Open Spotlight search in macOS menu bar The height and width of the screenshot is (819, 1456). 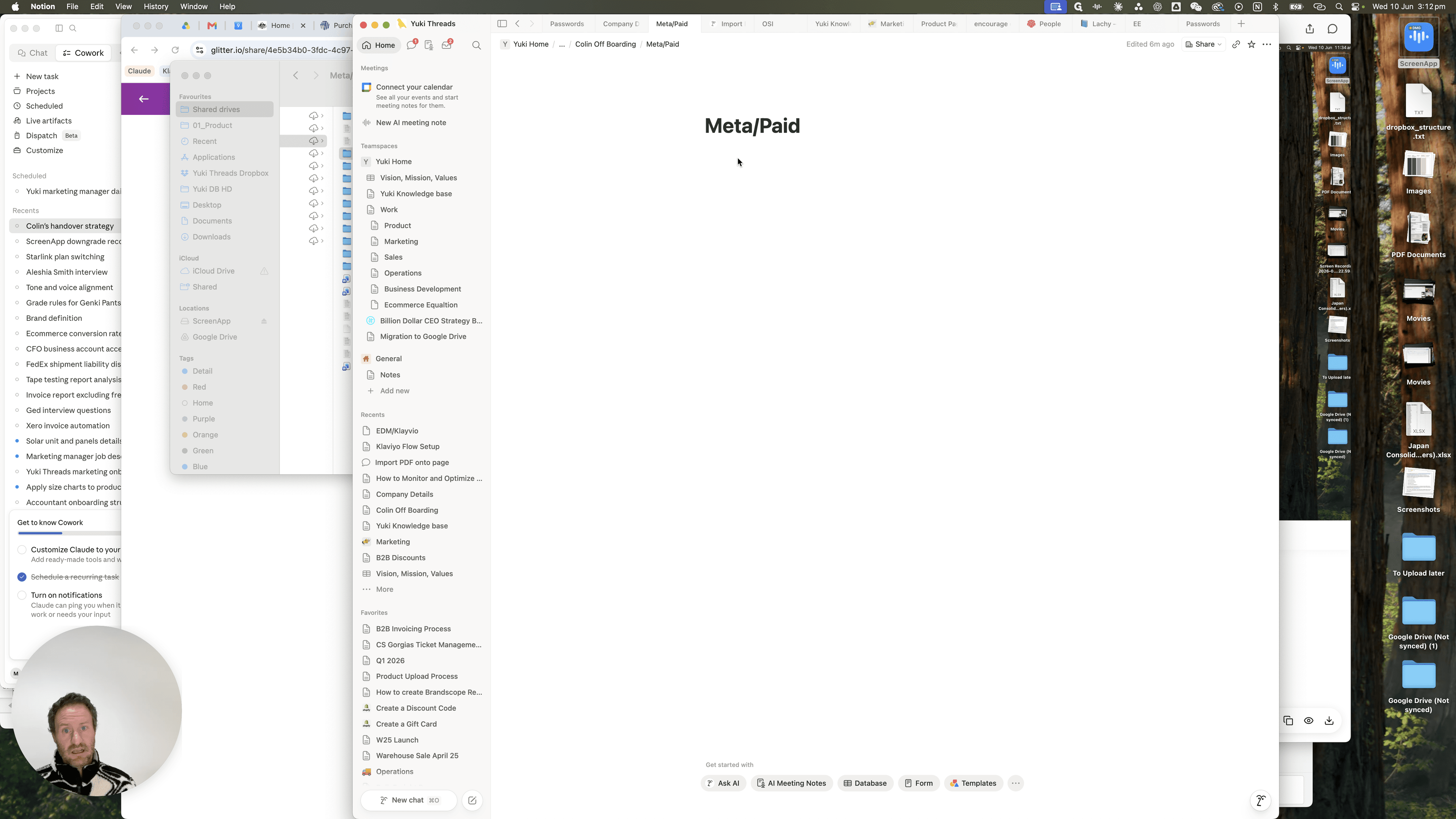pyautogui.click(x=1339, y=7)
